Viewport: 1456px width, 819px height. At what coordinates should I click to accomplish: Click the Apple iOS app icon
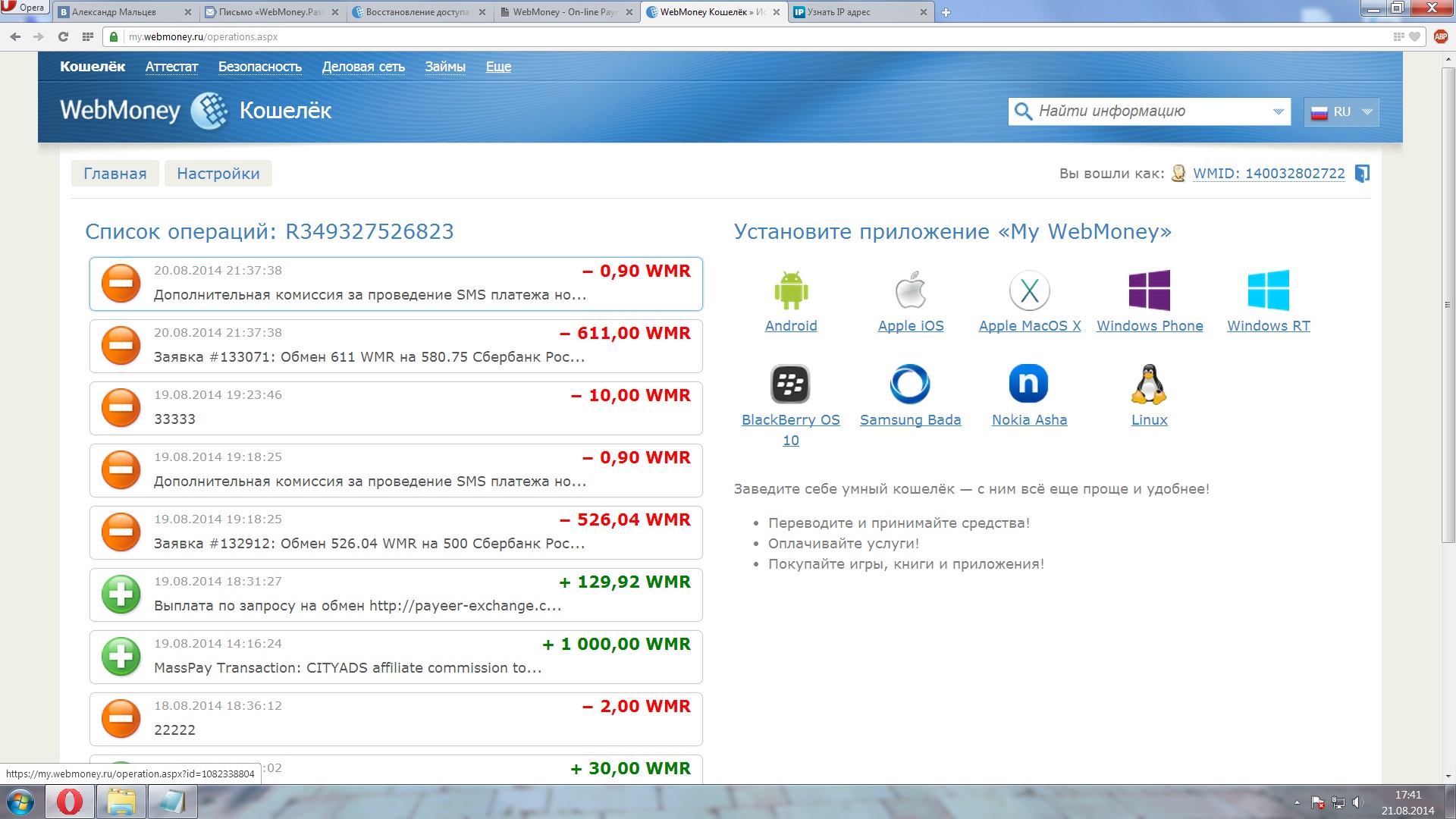click(x=910, y=290)
